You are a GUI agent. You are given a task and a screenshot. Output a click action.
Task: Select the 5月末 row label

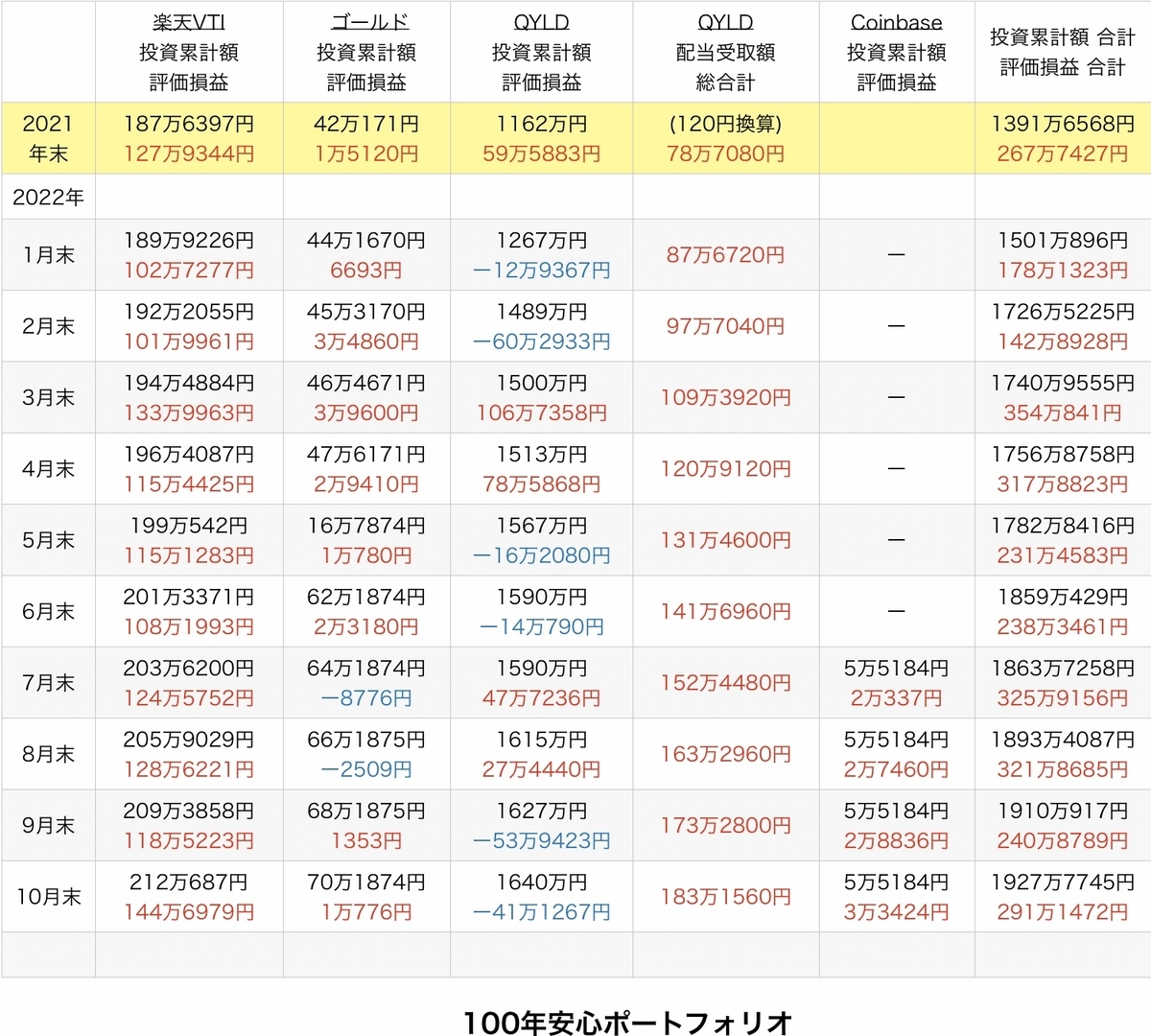[x=48, y=540]
